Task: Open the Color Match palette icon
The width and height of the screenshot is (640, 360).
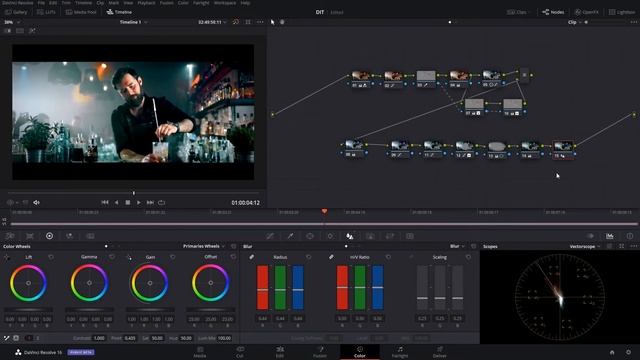Action: (30, 236)
